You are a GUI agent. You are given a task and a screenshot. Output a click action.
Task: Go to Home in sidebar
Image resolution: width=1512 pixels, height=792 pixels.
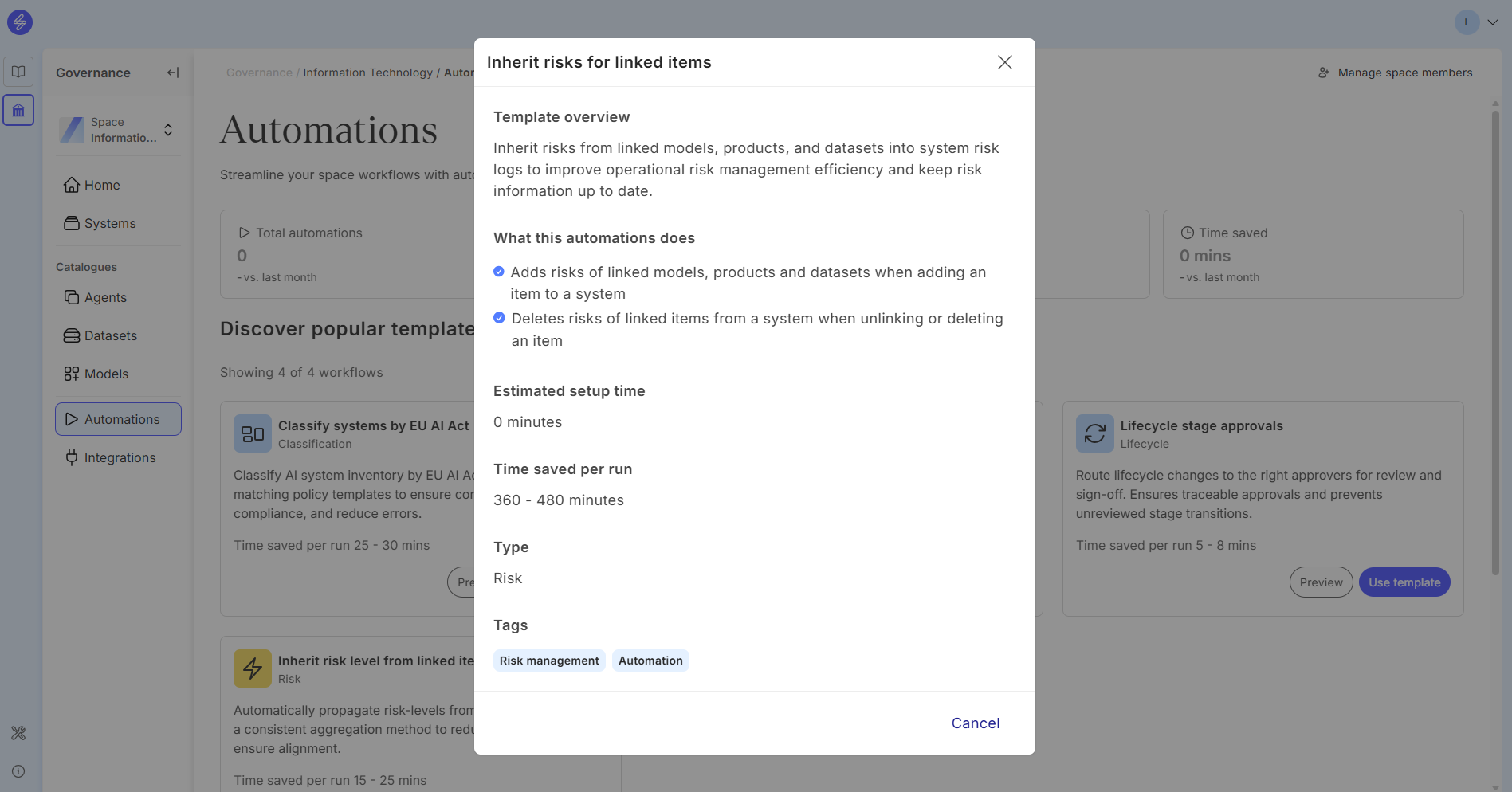point(102,185)
